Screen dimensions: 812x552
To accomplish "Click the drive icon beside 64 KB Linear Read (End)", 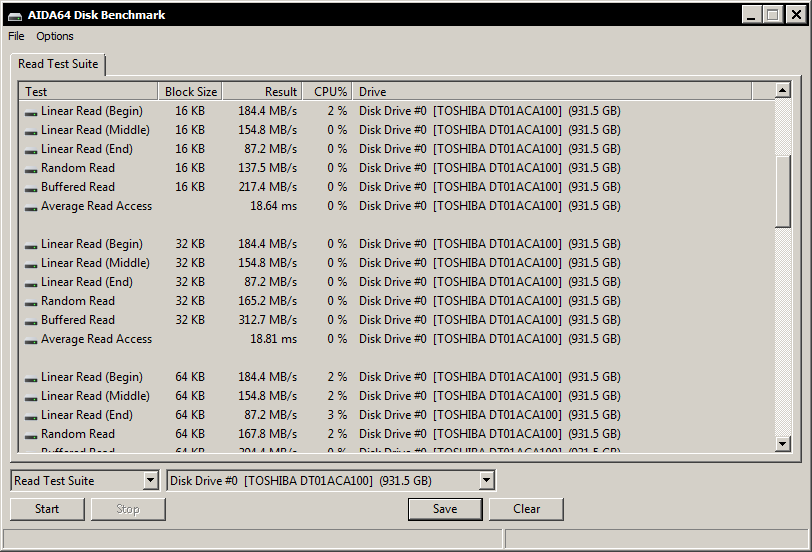I will point(31,416).
